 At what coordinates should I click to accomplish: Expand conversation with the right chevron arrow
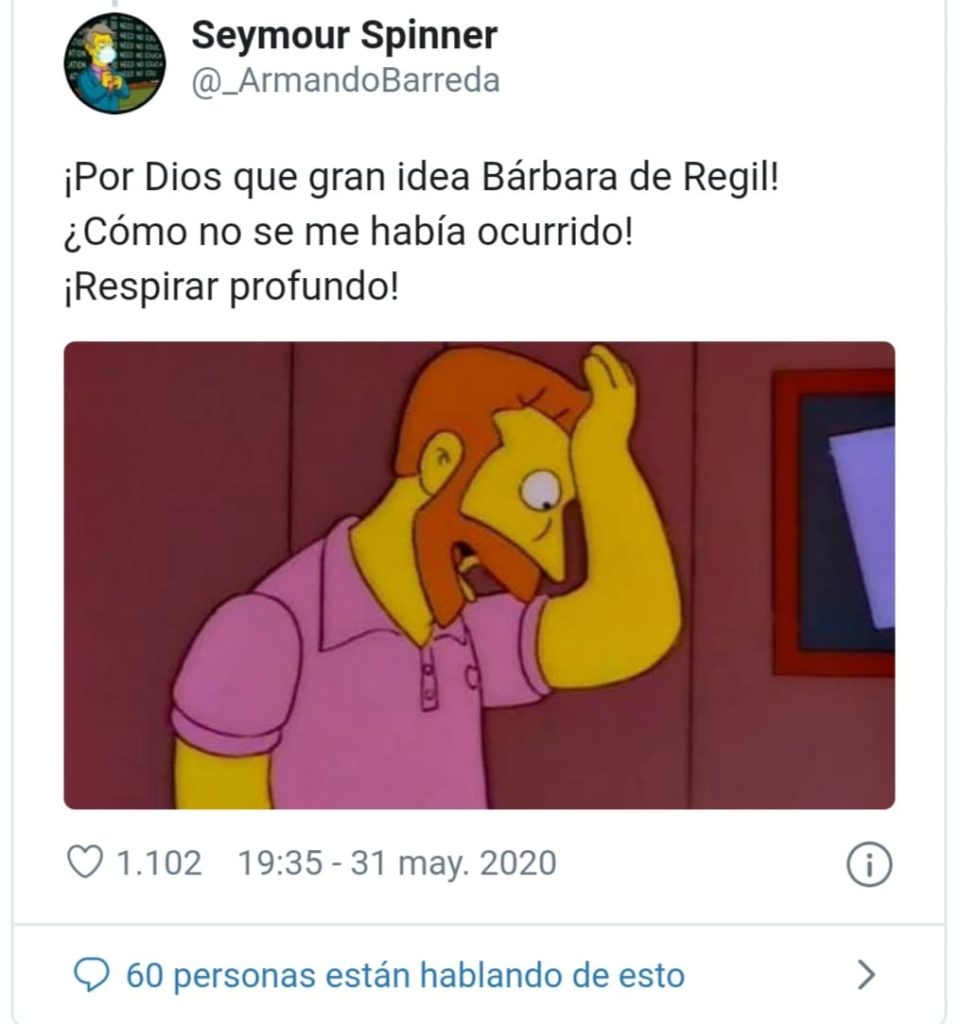pyautogui.click(x=866, y=976)
